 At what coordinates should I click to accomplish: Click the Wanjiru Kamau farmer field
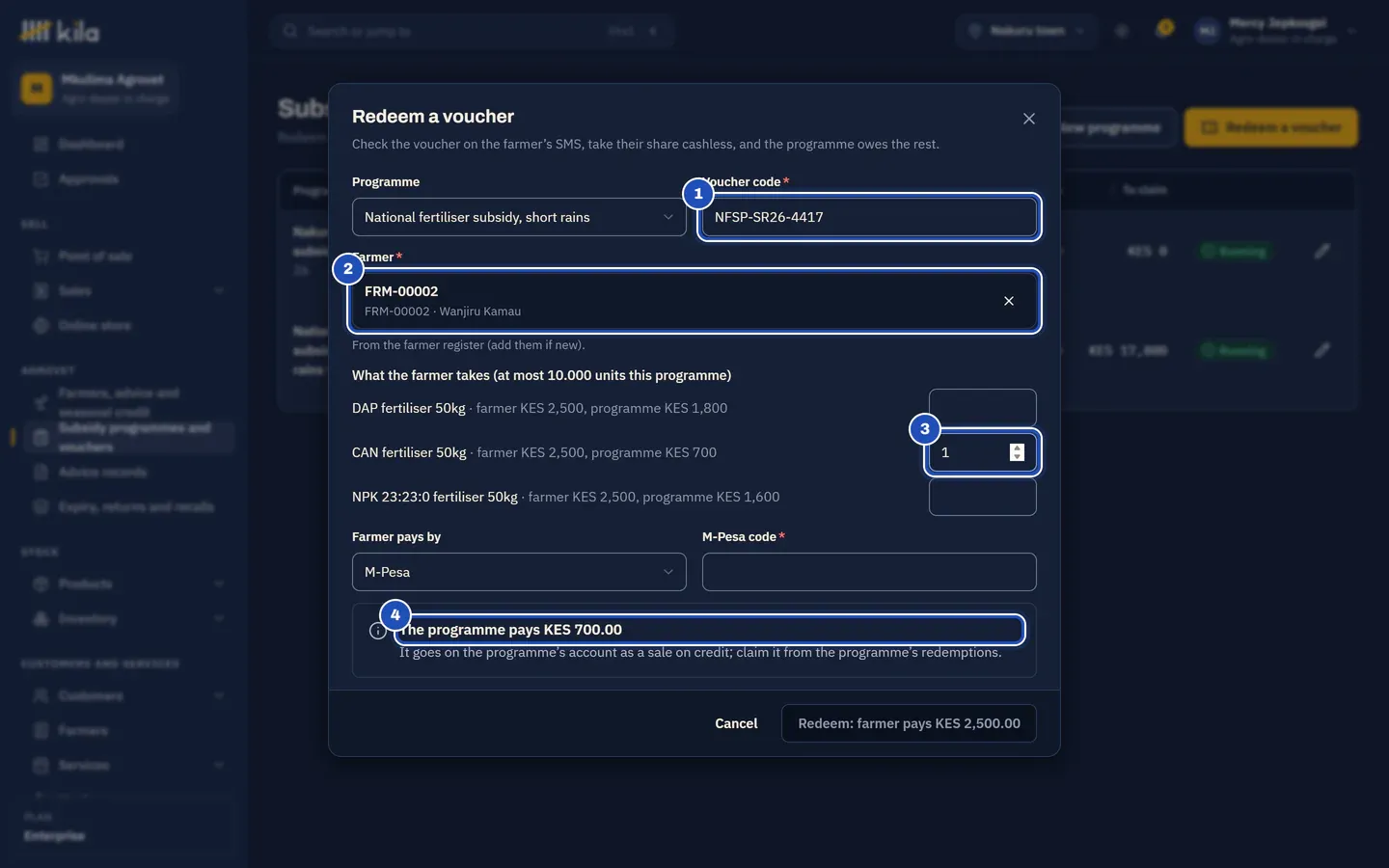click(x=694, y=301)
